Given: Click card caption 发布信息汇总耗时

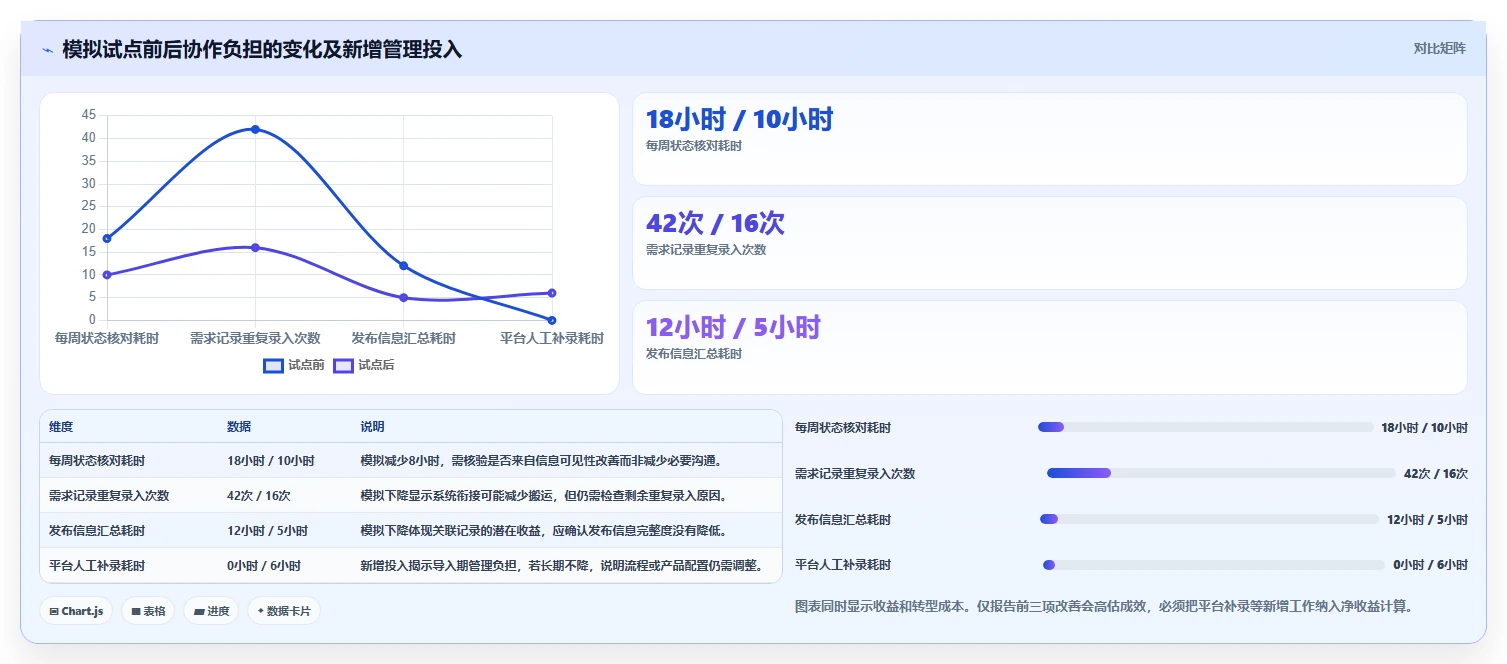Looking at the screenshot, I should [x=694, y=354].
